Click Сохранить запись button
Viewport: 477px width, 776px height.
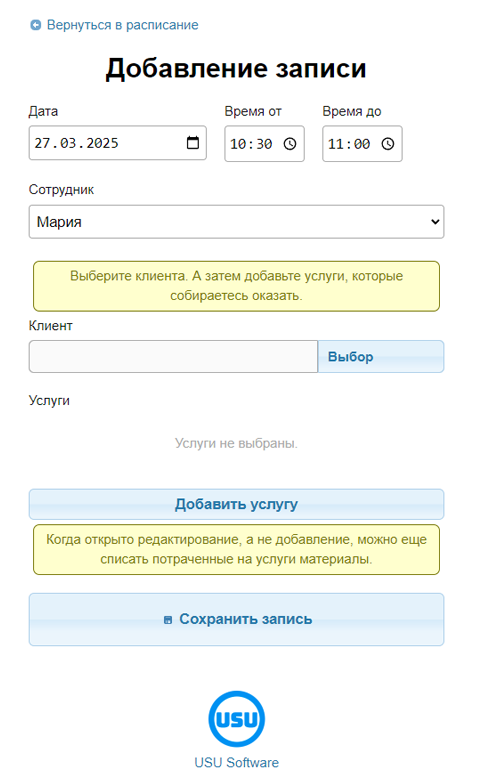(237, 619)
